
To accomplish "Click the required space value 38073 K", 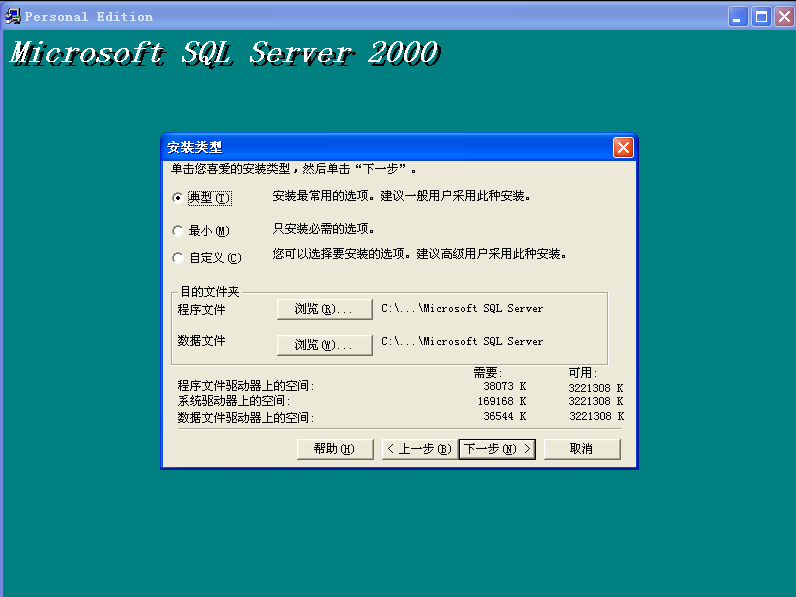I will pos(505,386).
